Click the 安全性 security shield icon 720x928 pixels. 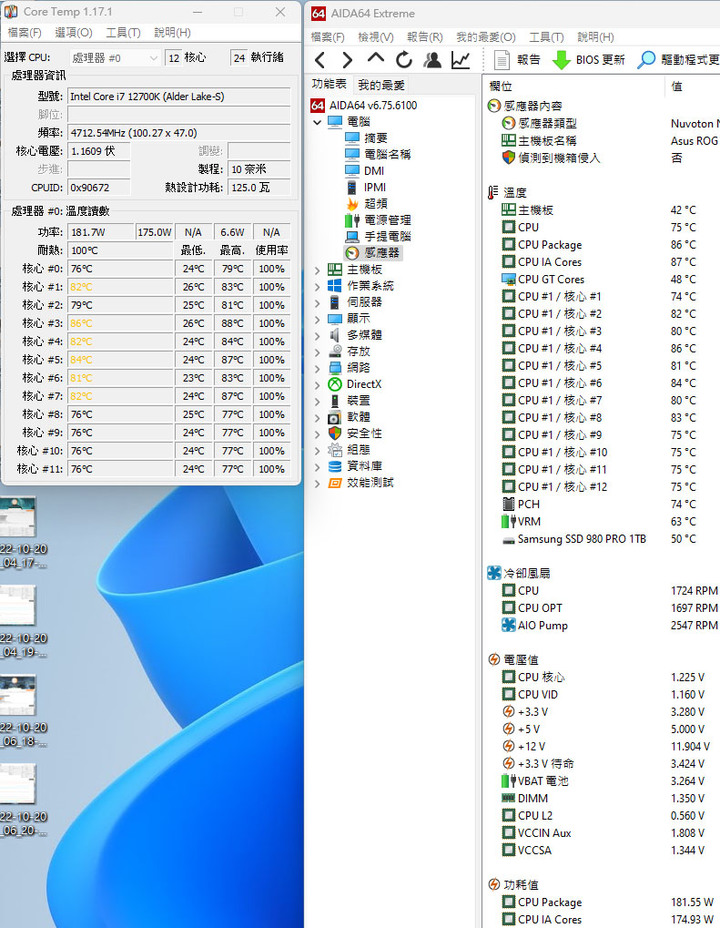point(335,433)
